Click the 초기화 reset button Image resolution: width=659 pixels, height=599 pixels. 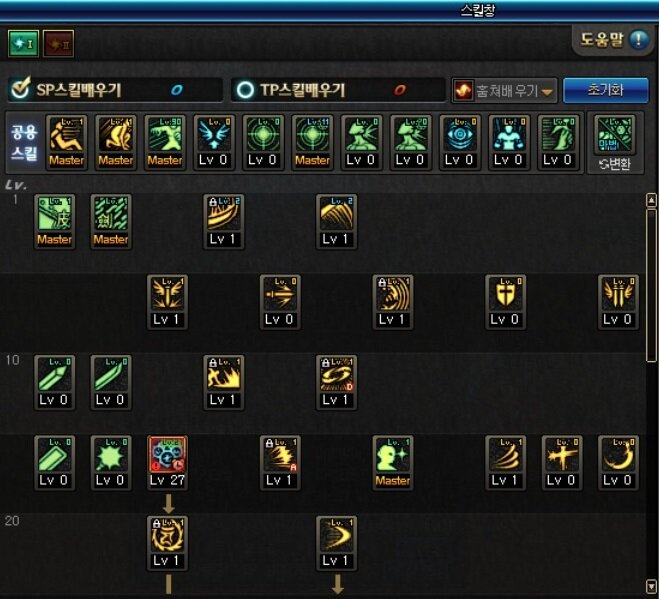pos(605,90)
